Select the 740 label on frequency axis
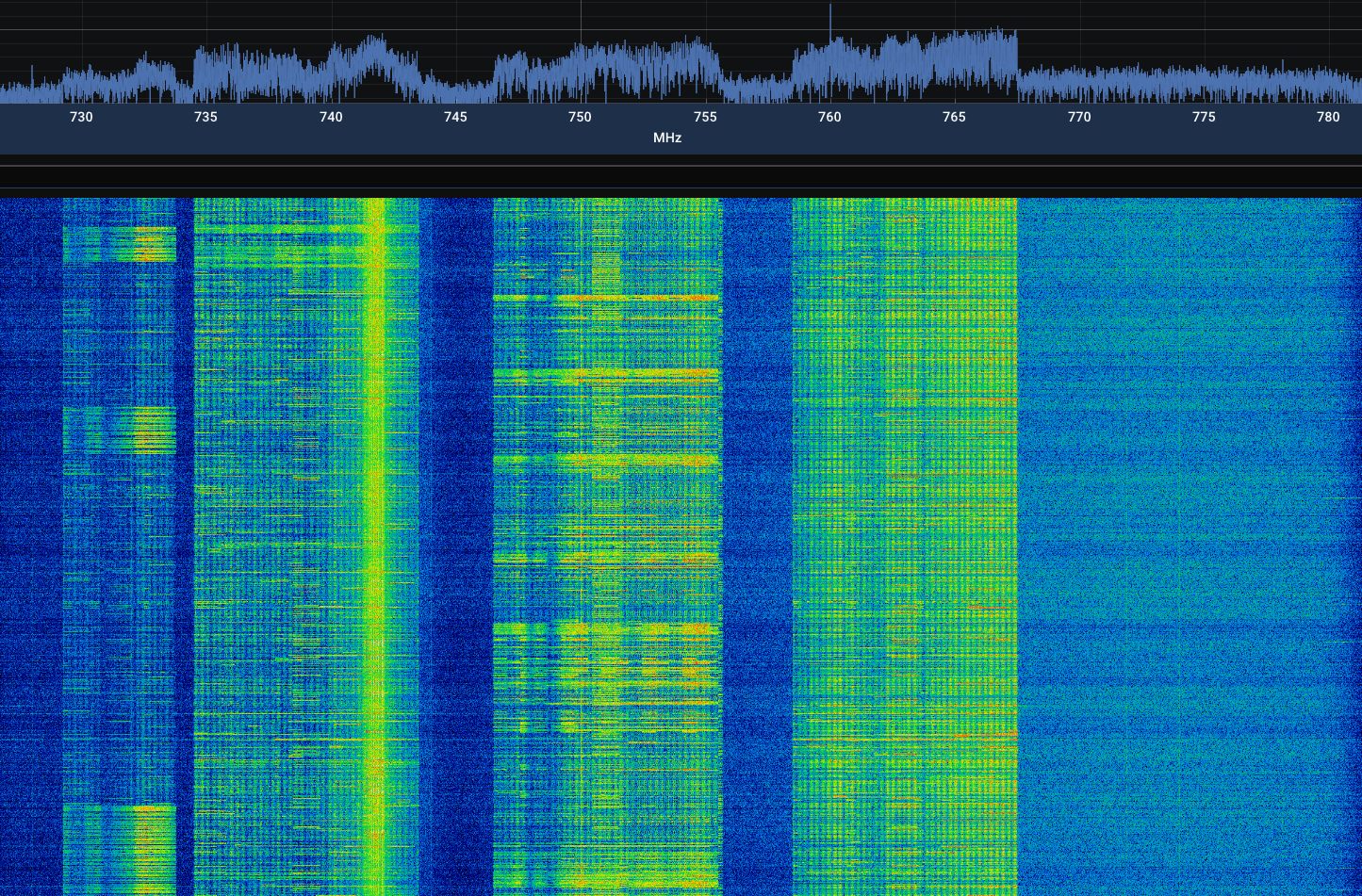Screen dimensions: 1362x896 click(x=331, y=117)
